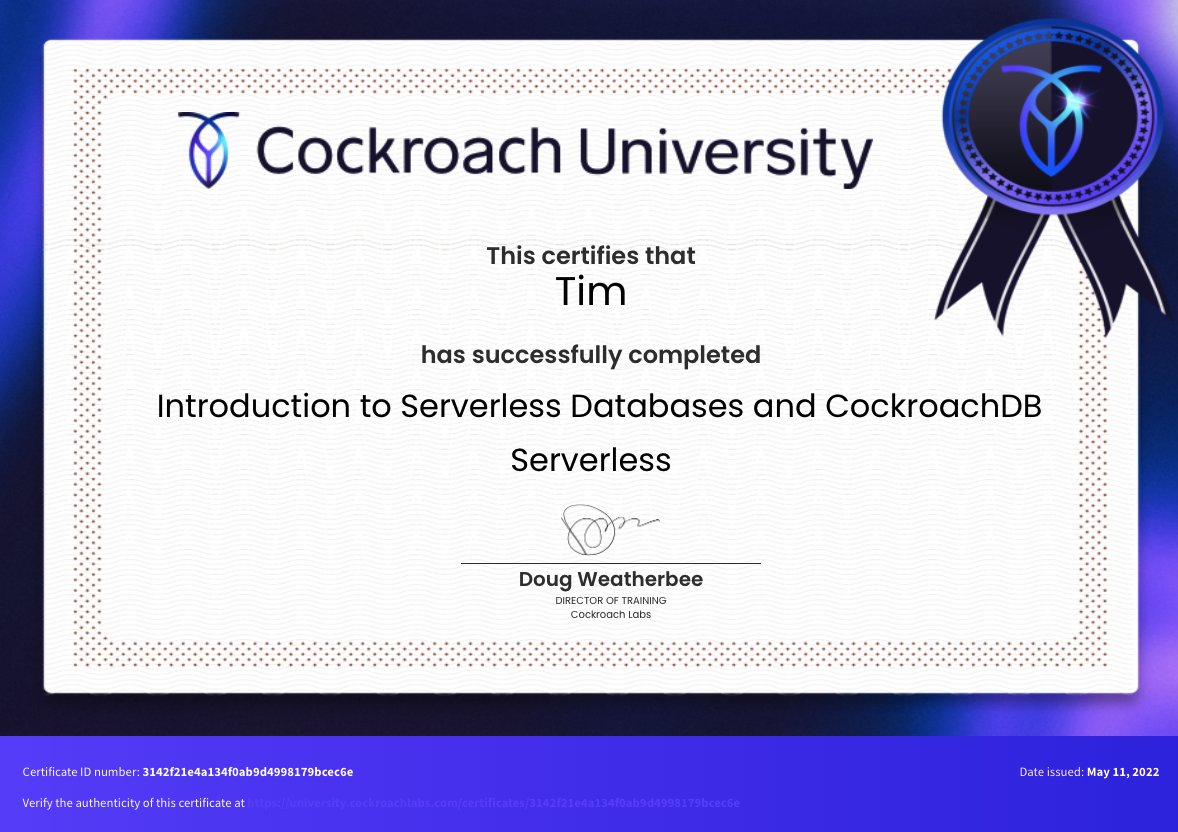Image resolution: width=1178 pixels, height=832 pixels.
Task: Click the 'Certificate ID number:' label
Action: tap(81, 772)
